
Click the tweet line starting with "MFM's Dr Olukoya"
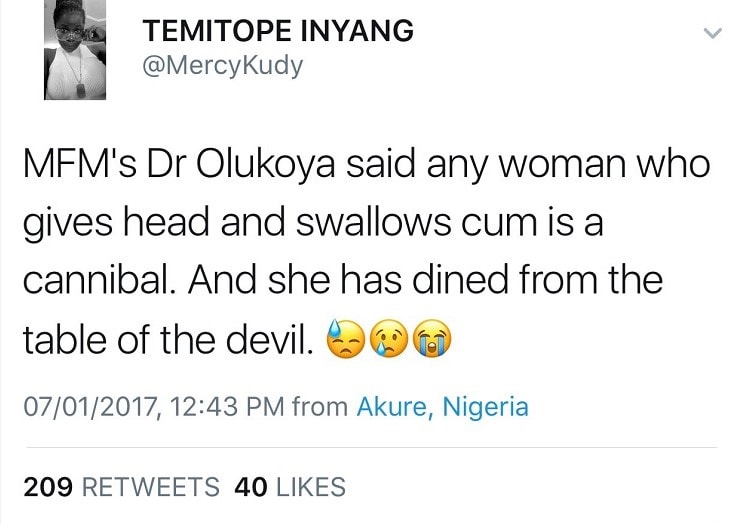[365, 164]
